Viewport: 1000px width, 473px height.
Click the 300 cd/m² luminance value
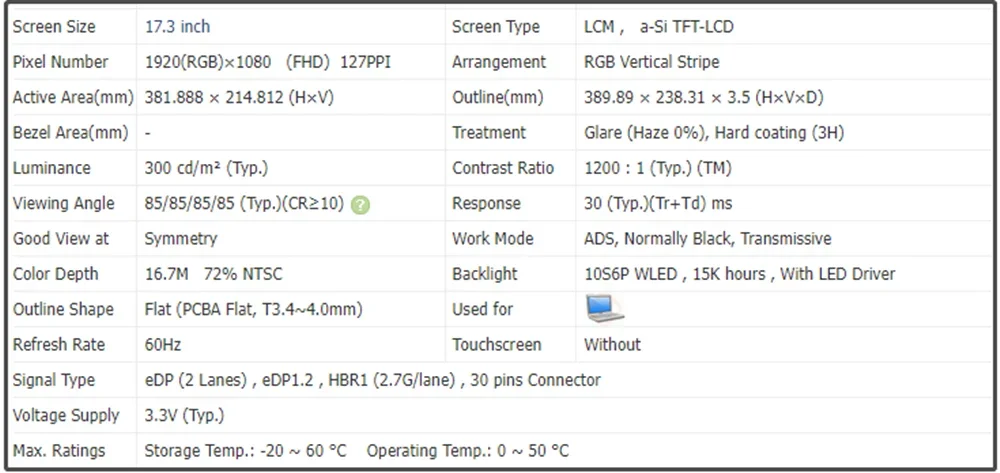coord(206,168)
